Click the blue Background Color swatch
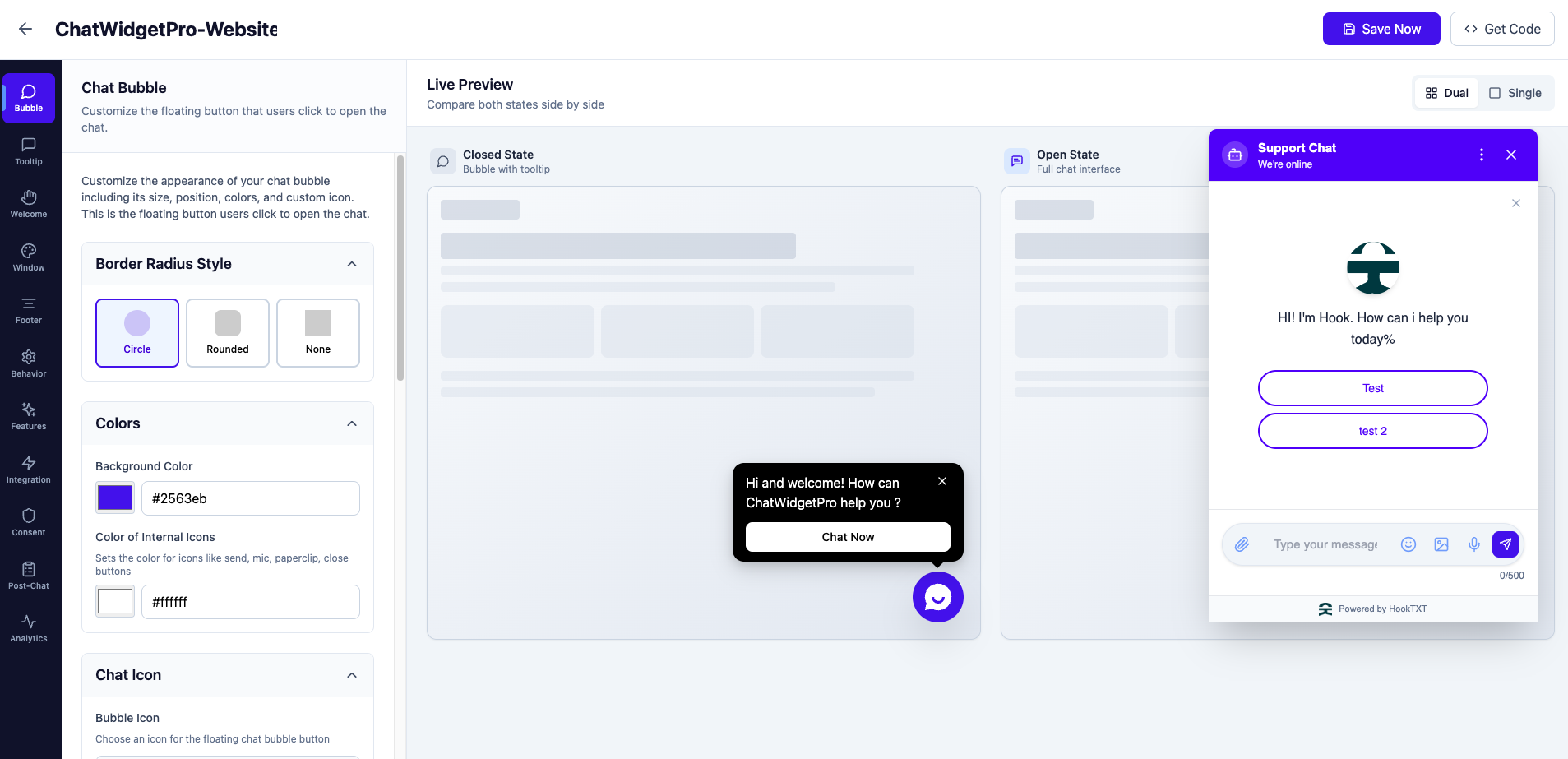This screenshot has width=1568, height=759. pos(114,498)
